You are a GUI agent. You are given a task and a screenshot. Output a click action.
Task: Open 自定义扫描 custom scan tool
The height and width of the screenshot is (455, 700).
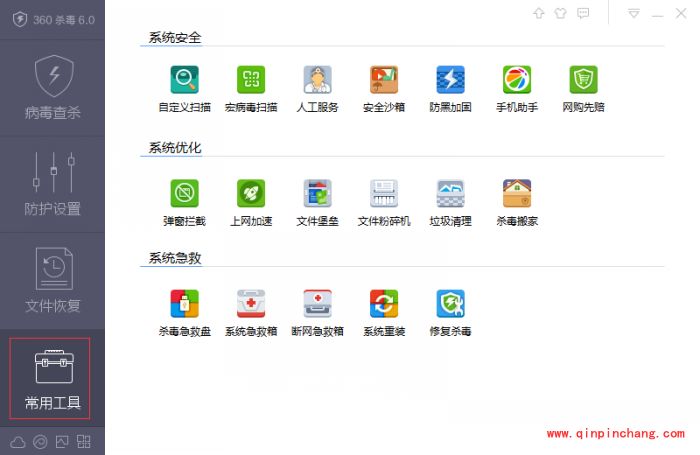[184, 88]
